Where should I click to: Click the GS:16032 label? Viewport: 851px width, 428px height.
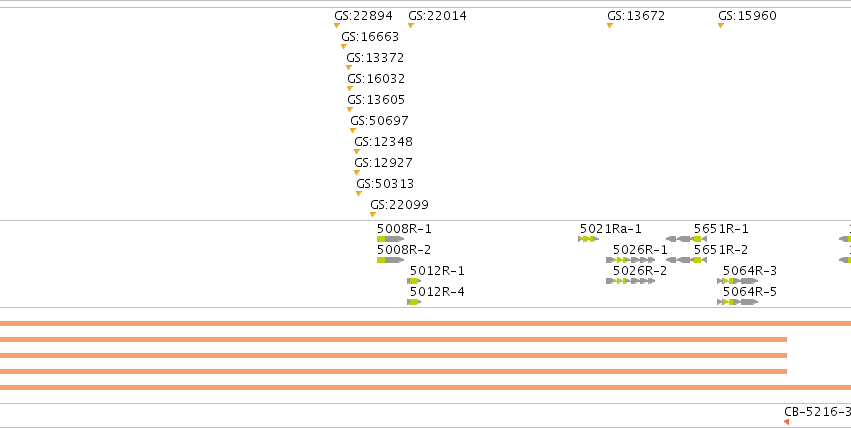click(376, 79)
